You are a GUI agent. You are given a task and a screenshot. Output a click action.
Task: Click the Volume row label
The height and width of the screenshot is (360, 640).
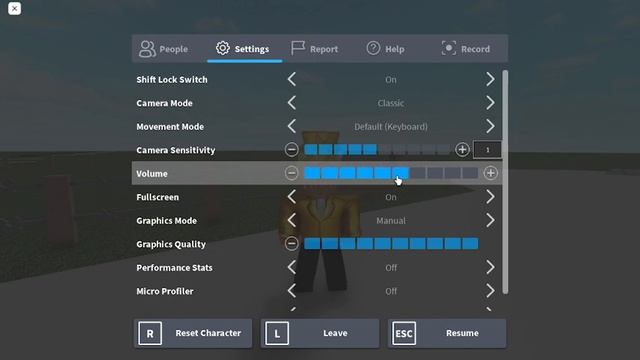pos(152,173)
